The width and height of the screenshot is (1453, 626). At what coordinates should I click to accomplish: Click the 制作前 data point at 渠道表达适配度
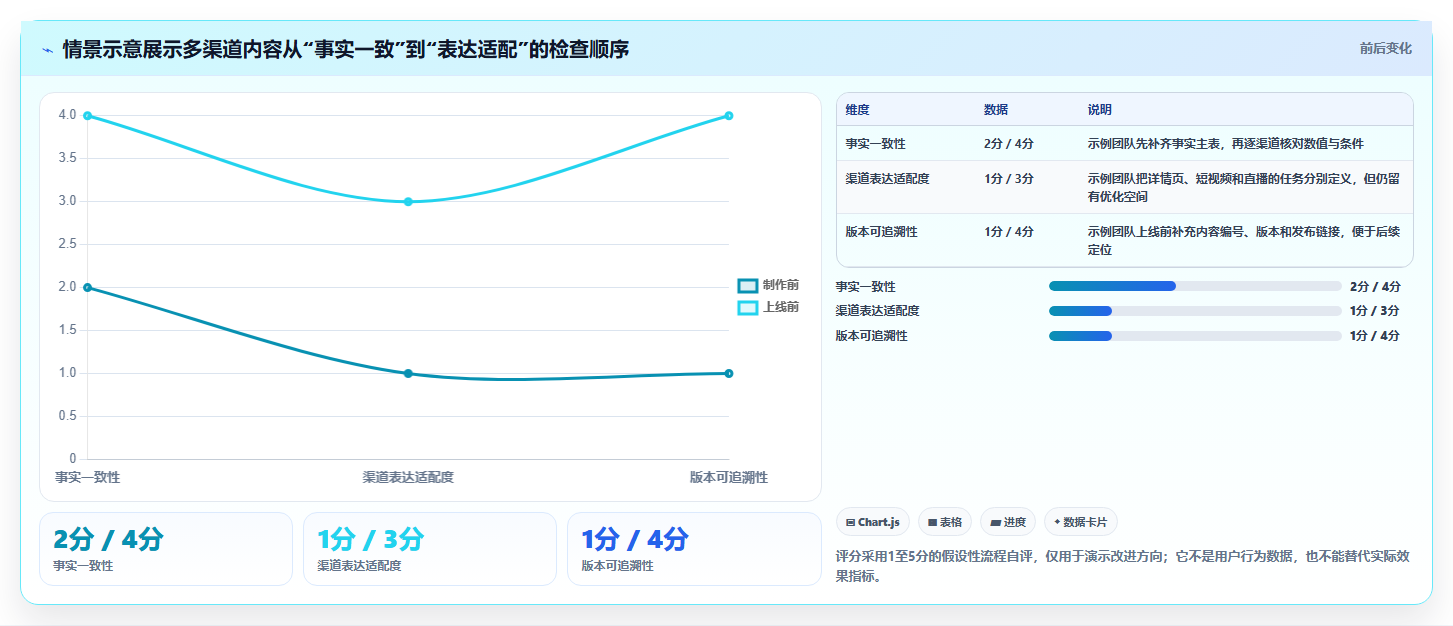(x=408, y=374)
